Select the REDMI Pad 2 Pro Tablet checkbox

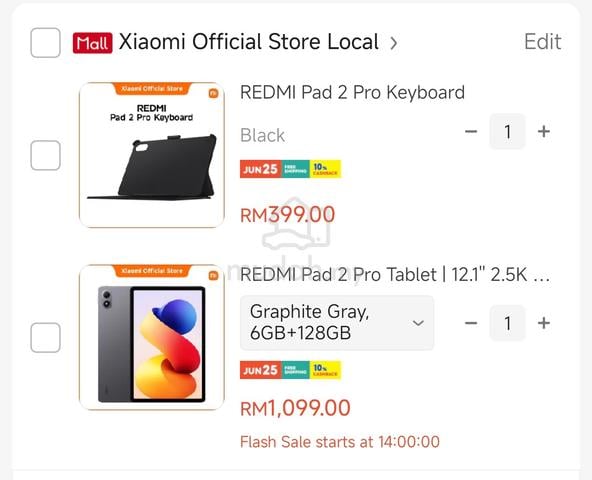[45, 337]
